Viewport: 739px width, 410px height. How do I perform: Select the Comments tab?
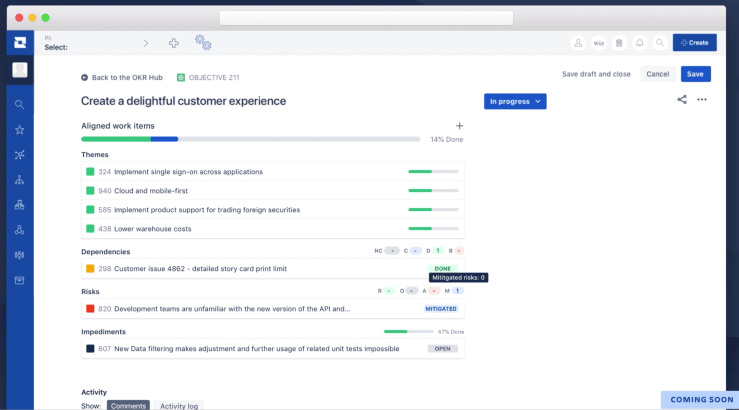[x=128, y=405]
